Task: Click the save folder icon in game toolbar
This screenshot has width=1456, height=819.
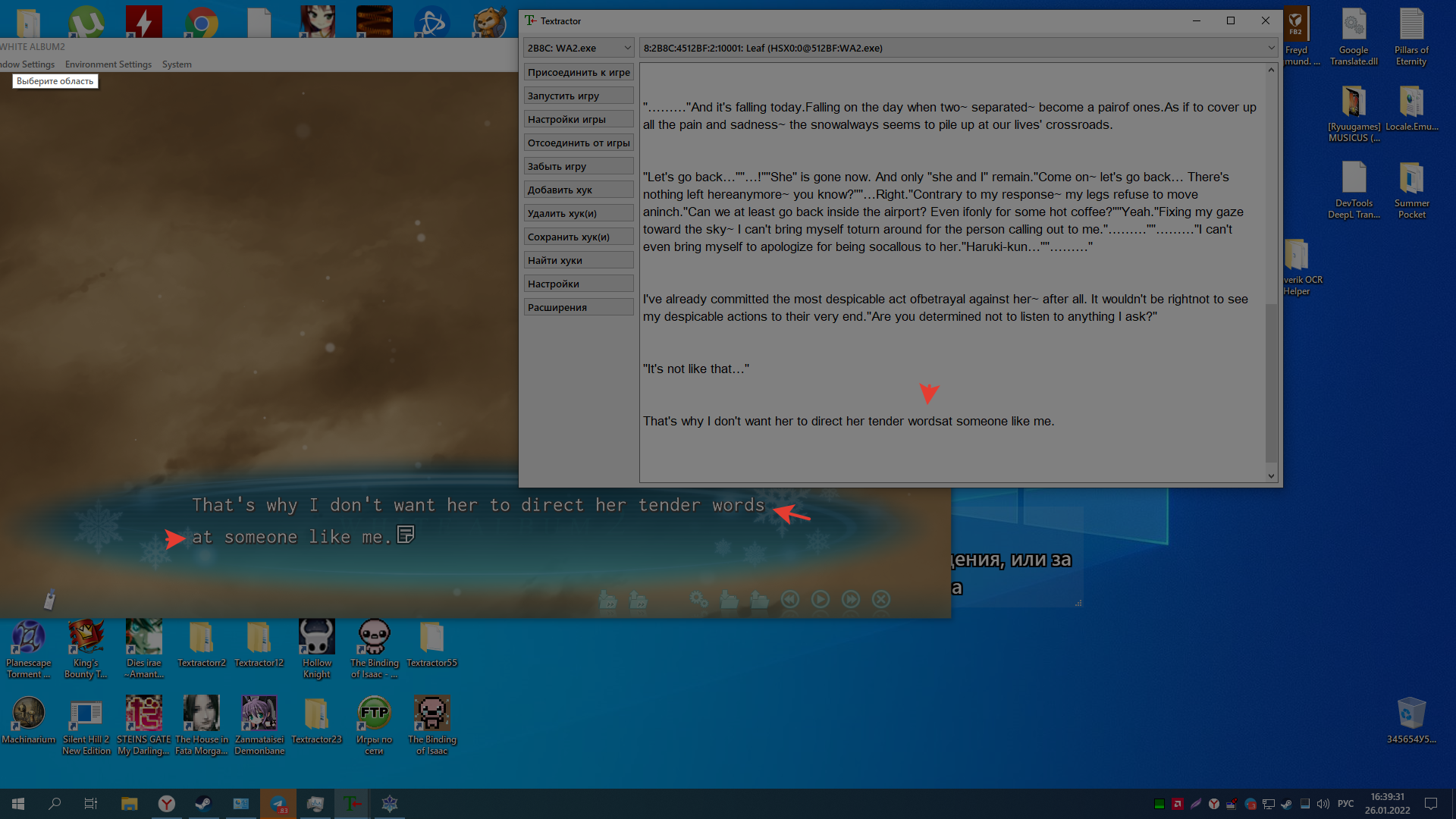Action: click(x=729, y=599)
